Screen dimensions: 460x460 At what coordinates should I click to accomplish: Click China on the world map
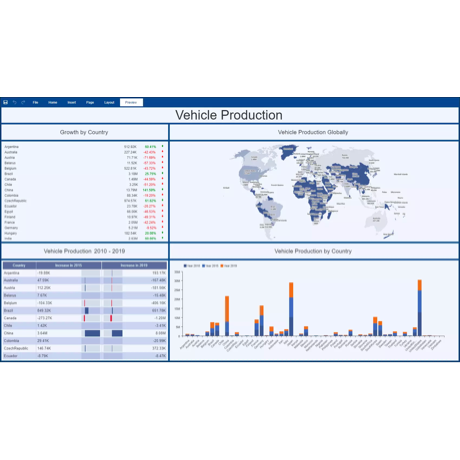point(357,174)
